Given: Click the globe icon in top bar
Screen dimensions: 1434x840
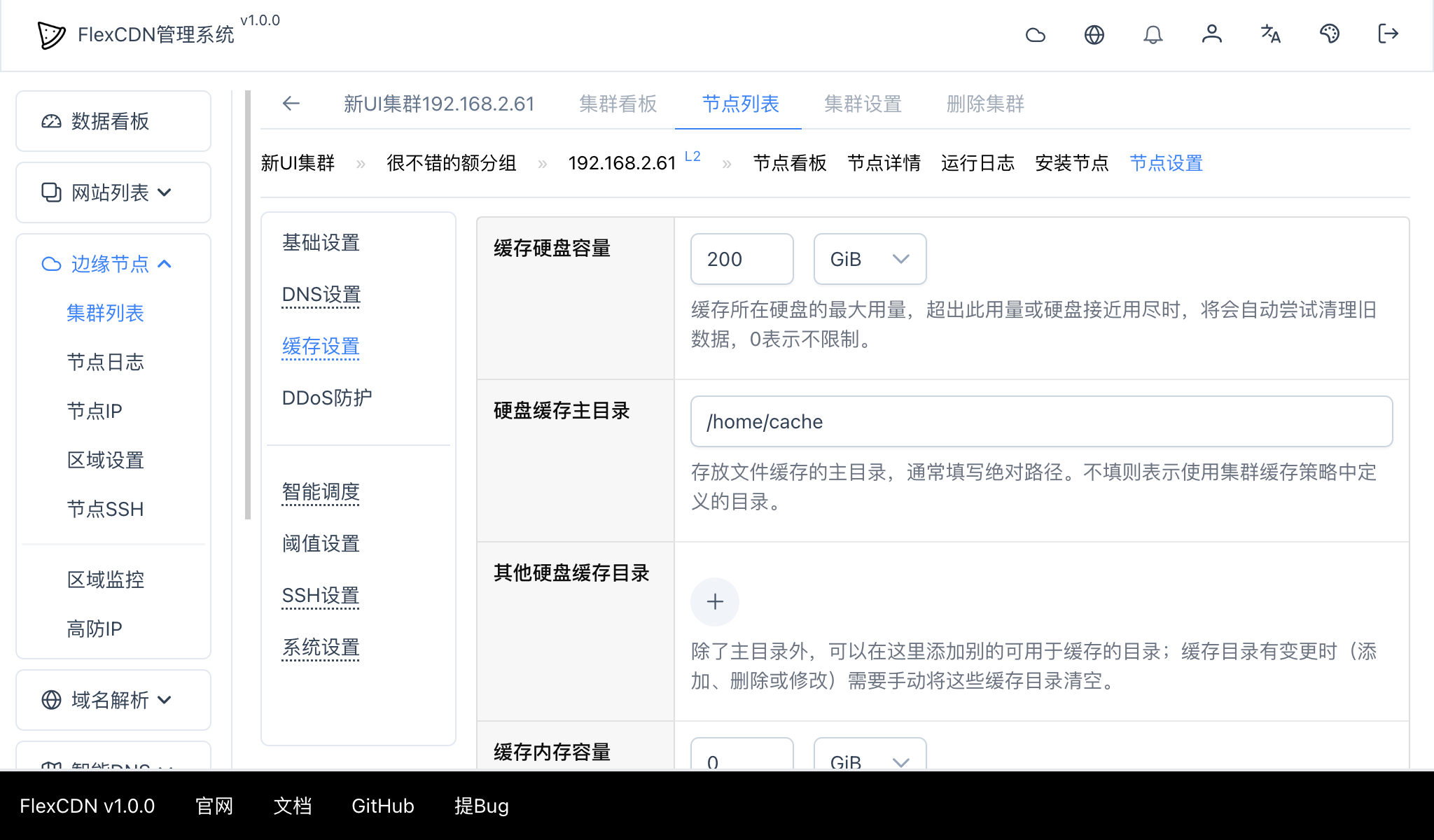Looking at the screenshot, I should click(1095, 34).
